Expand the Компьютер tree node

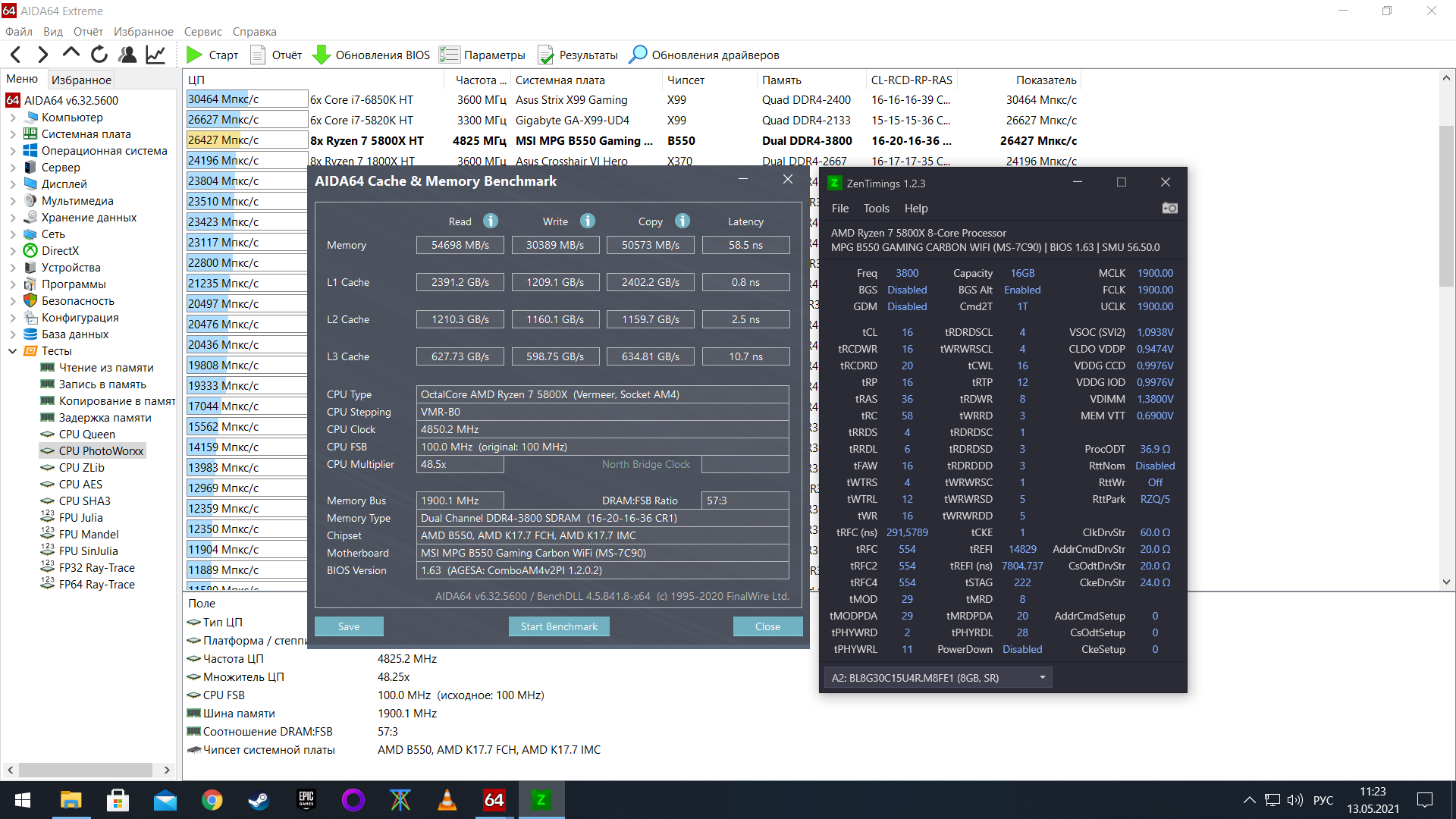tap(13, 118)
